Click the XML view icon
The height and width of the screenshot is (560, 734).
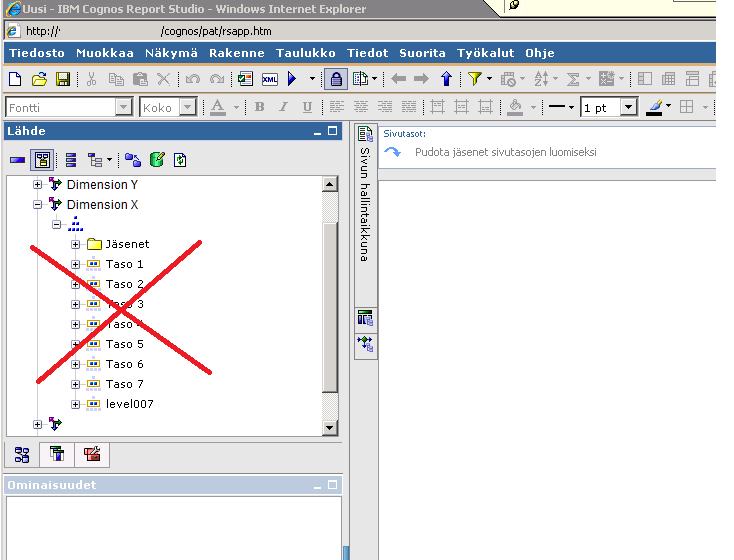click(270, 79)
